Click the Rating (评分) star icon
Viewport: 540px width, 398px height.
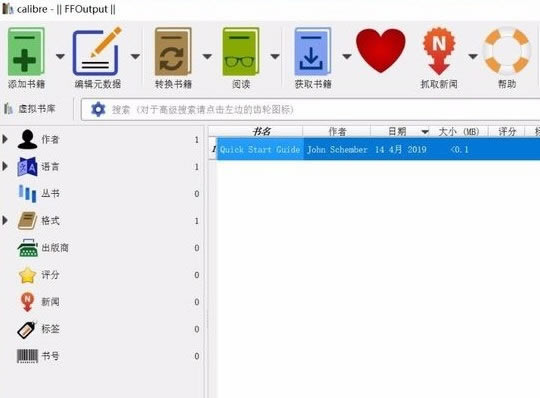(27, 275)
